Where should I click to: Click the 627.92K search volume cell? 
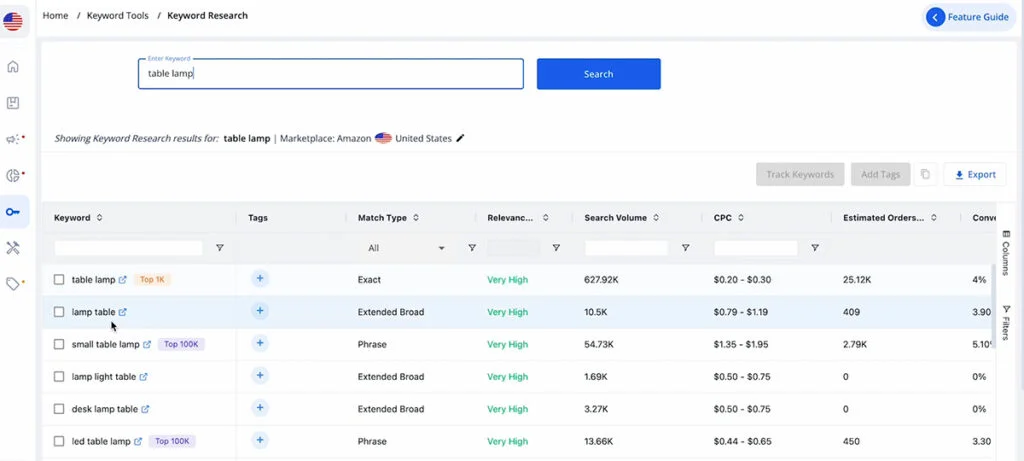[x=601, y=279]
